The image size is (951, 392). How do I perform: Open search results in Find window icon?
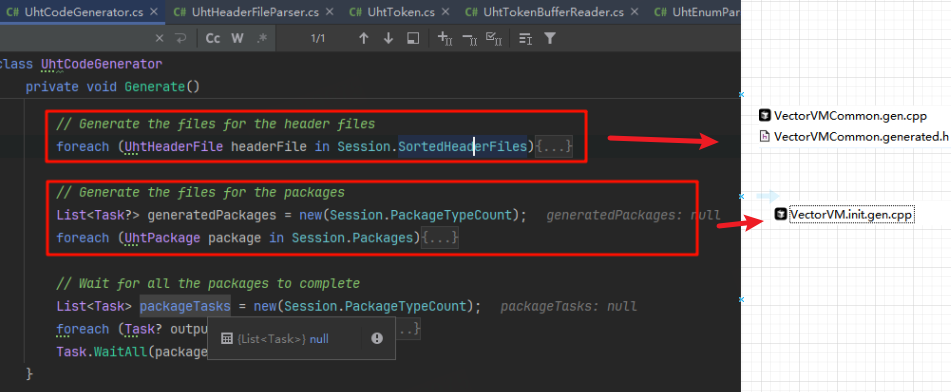[x=413, y=39]
